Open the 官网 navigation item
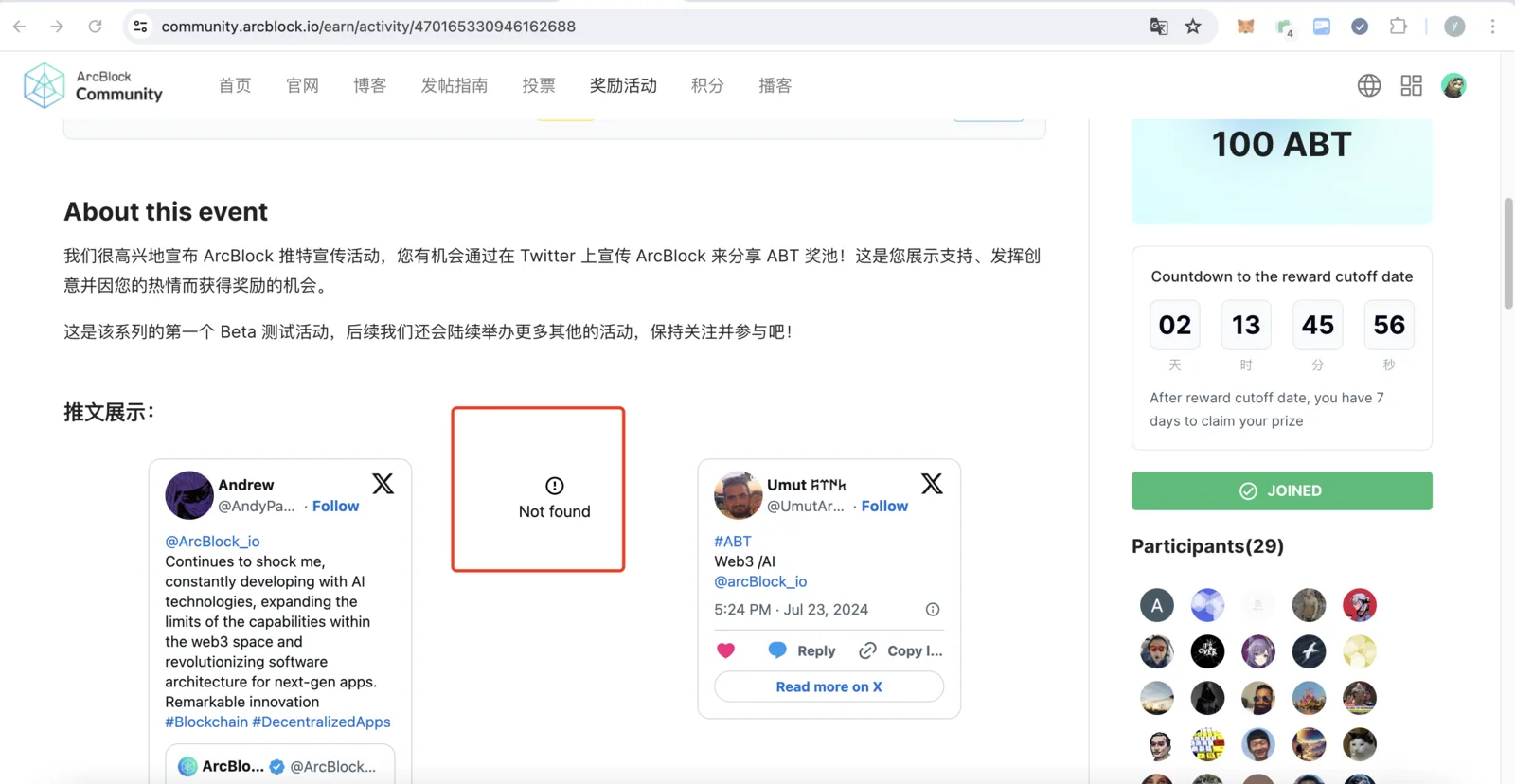 pyautogui.click(x=302, y=85)
